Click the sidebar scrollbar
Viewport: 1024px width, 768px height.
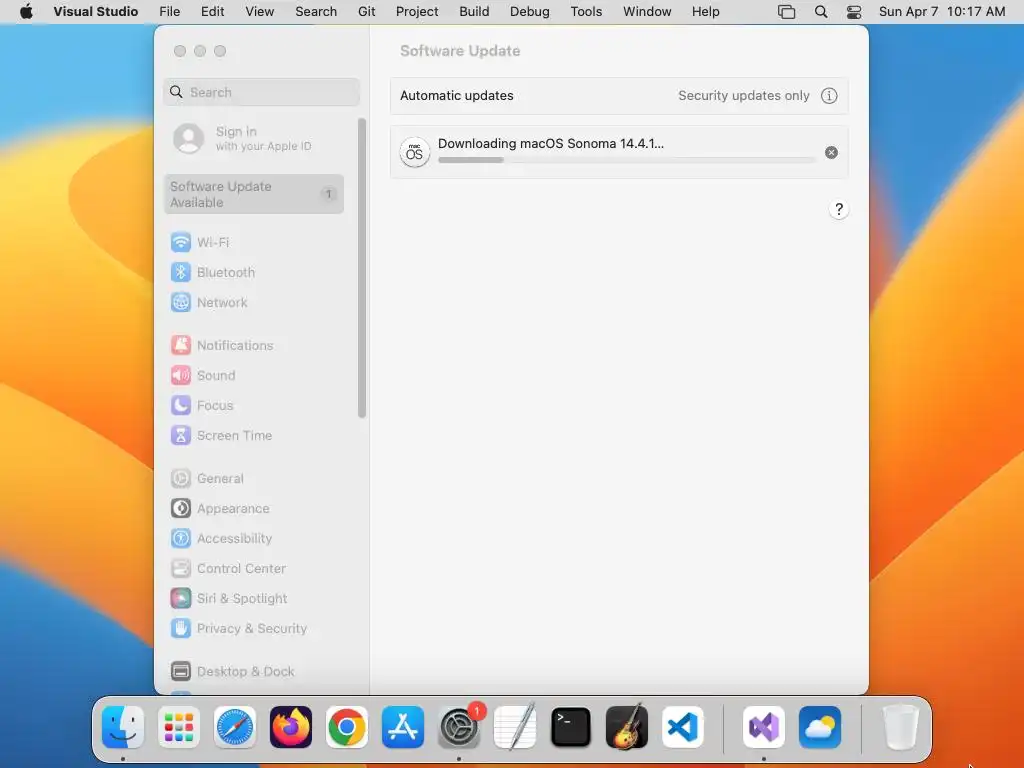[362, 268]
